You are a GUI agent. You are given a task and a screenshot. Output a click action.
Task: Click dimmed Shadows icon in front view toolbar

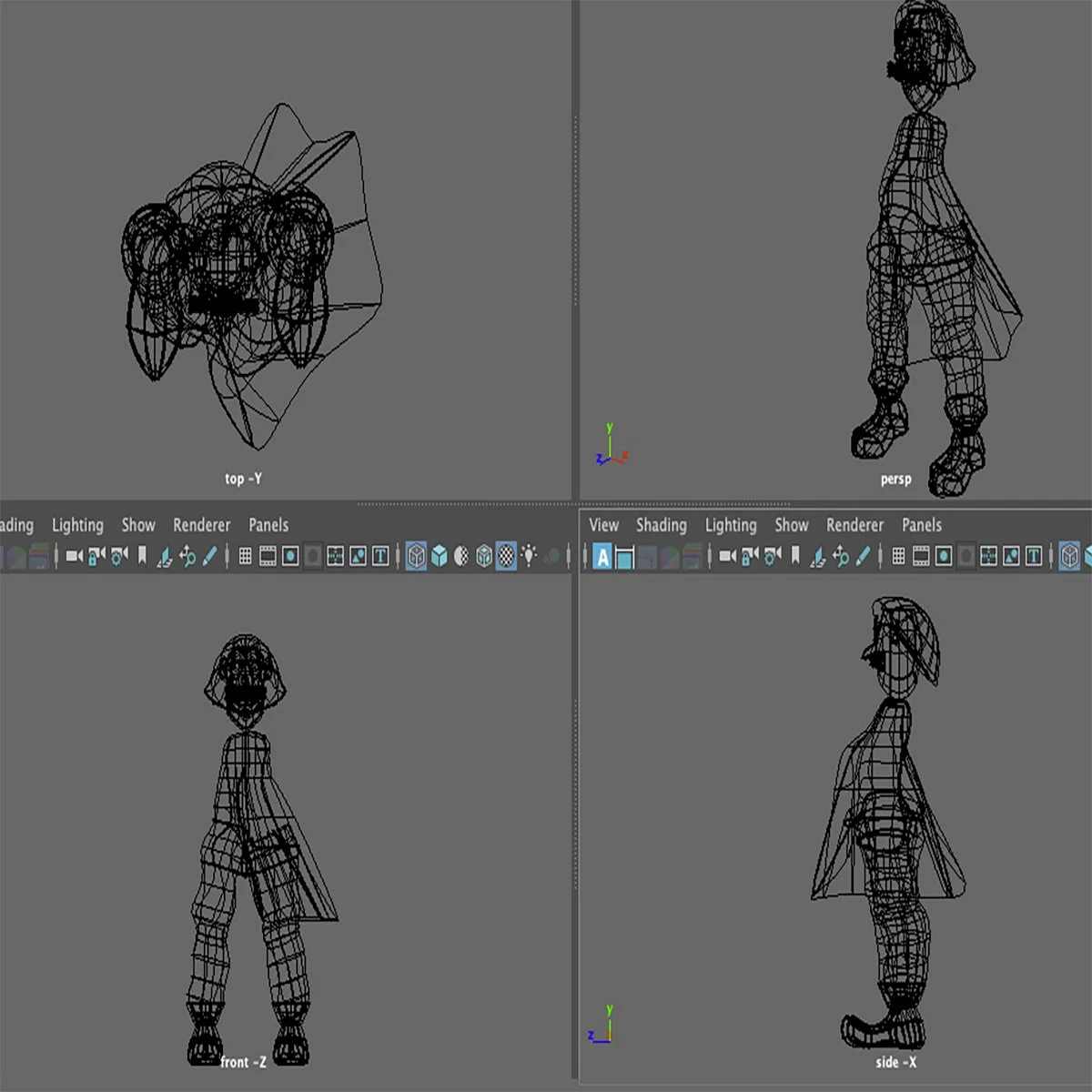(x=551, y=555)
